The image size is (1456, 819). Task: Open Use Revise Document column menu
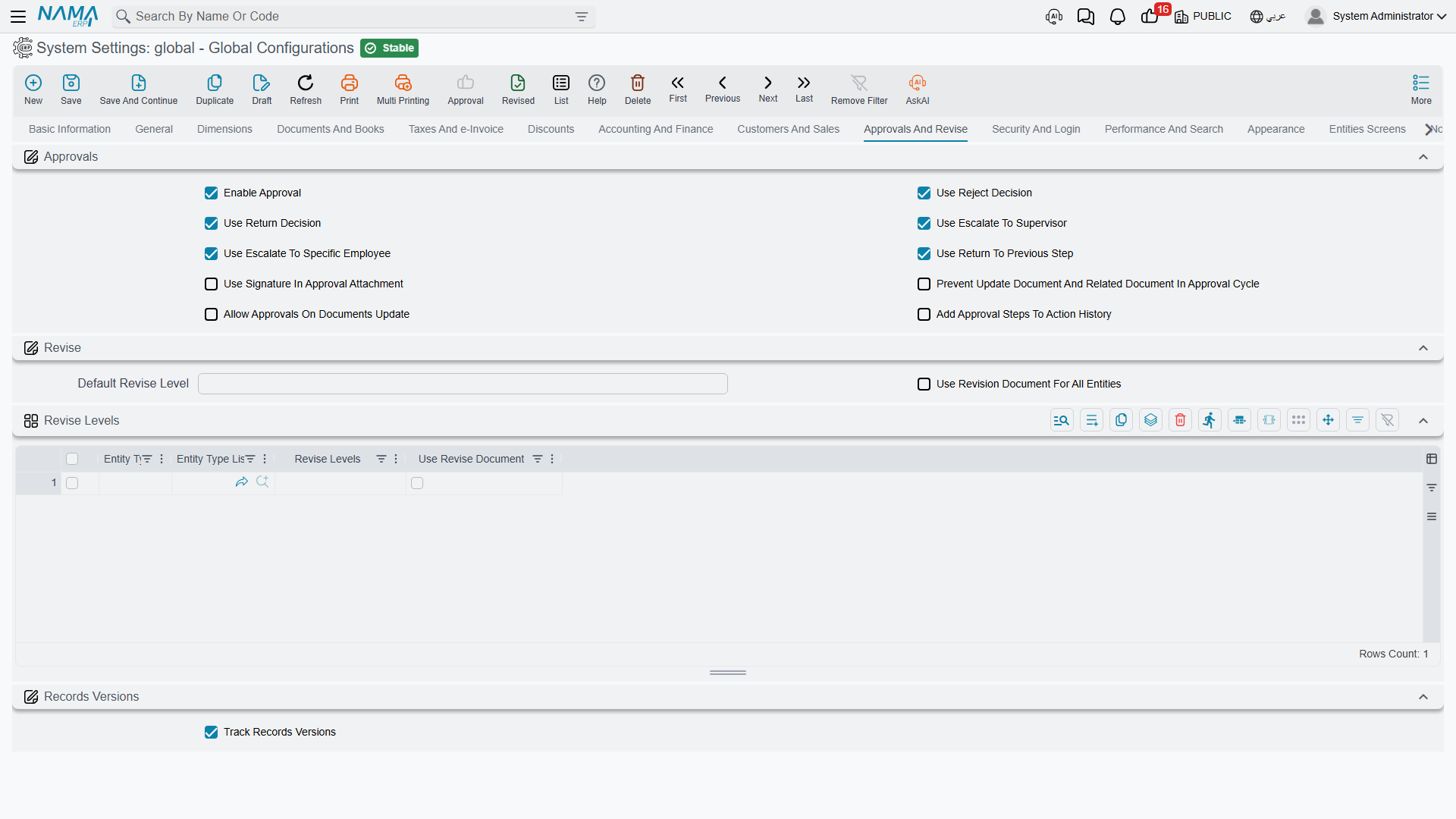552,459
